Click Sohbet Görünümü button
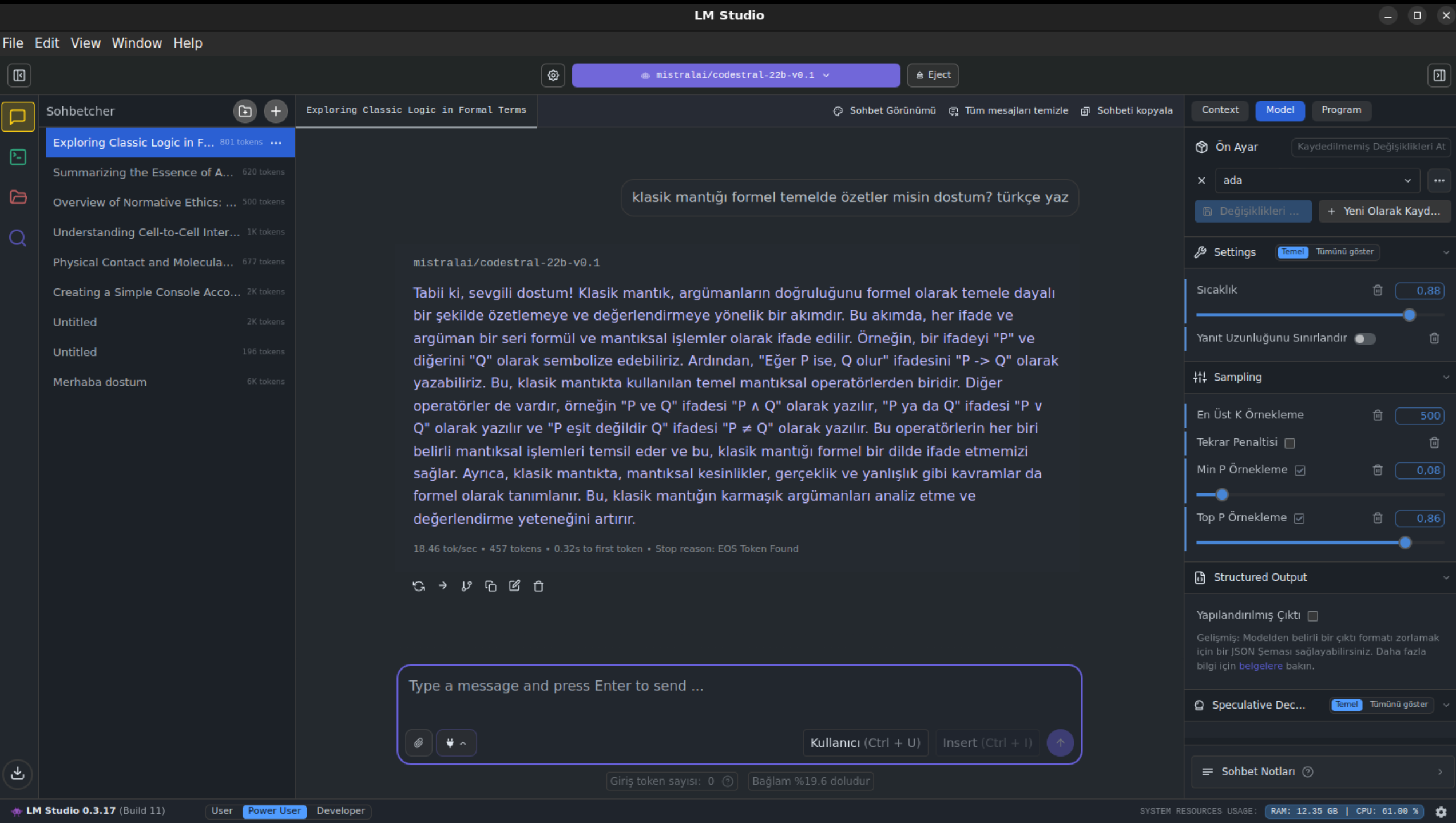This screenshot has width=1456, height=823. click(884, 111)
